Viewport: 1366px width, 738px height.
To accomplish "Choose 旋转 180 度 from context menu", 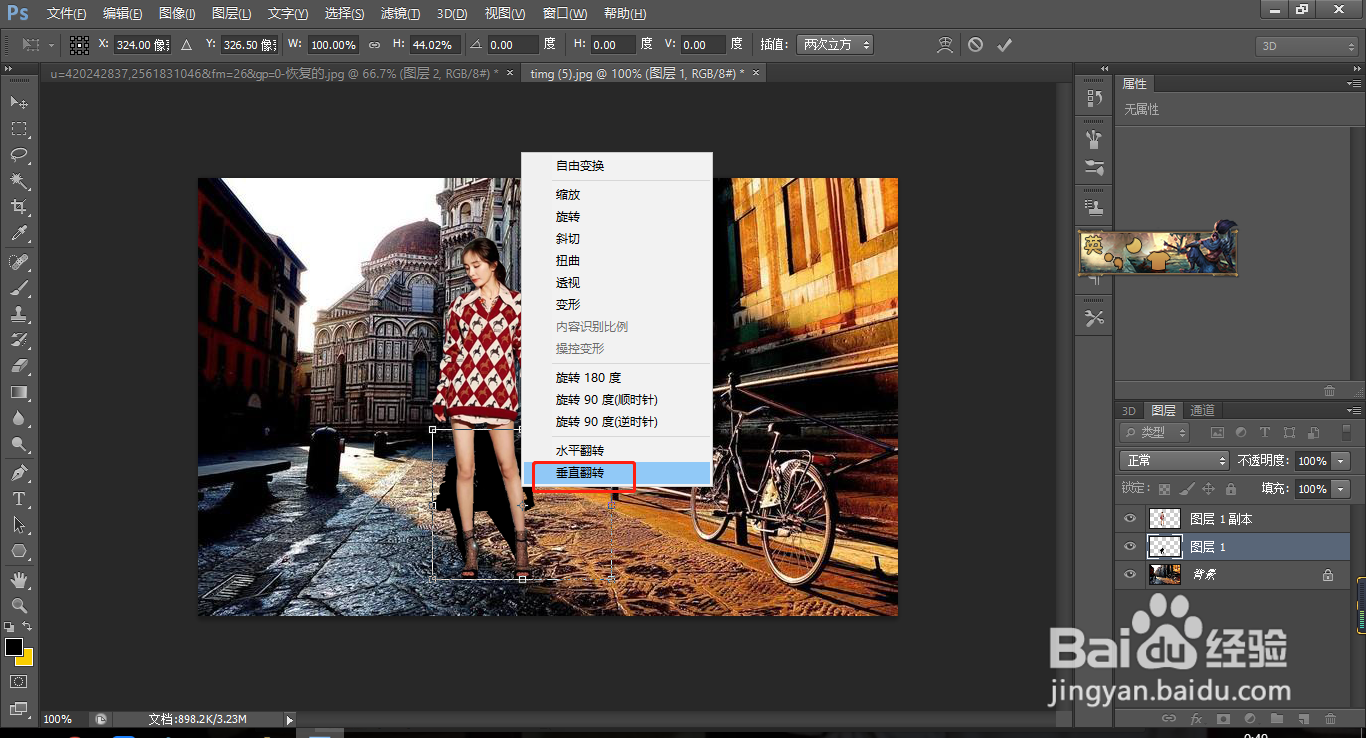I will 617,377.
